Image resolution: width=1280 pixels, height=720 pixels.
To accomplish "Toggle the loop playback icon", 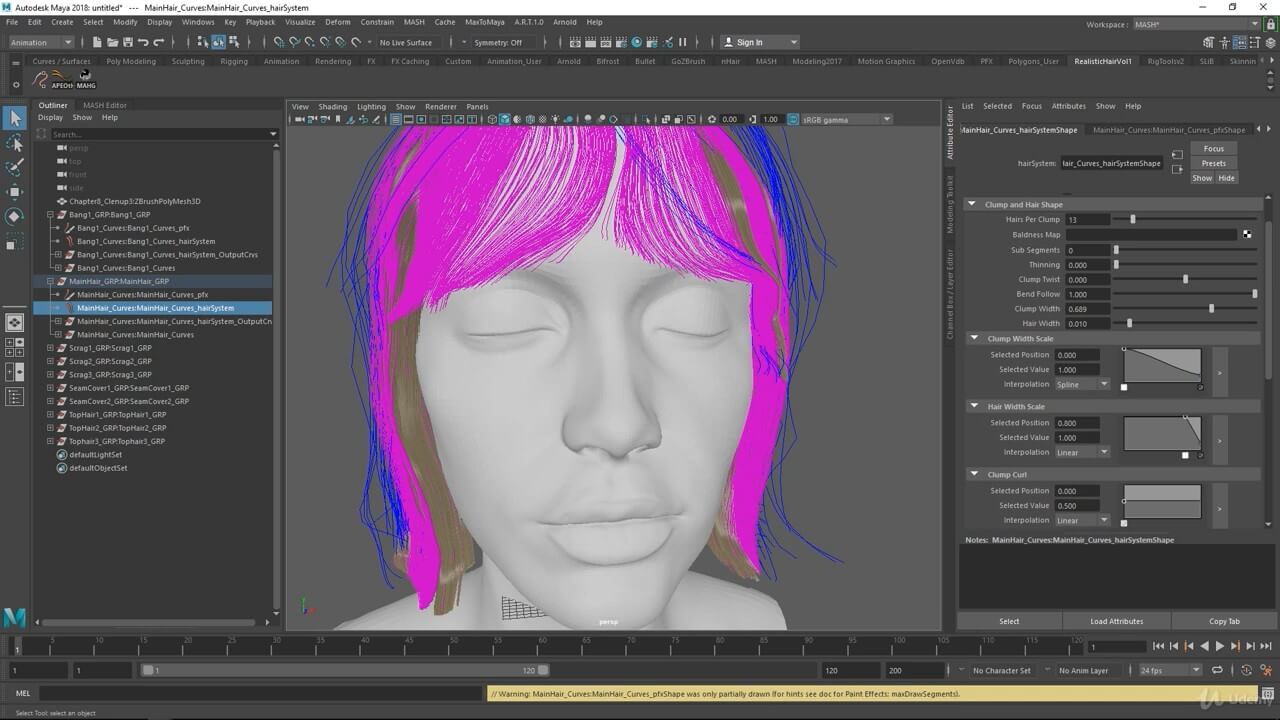I will pyautogui.click(x=1217, y=670).
